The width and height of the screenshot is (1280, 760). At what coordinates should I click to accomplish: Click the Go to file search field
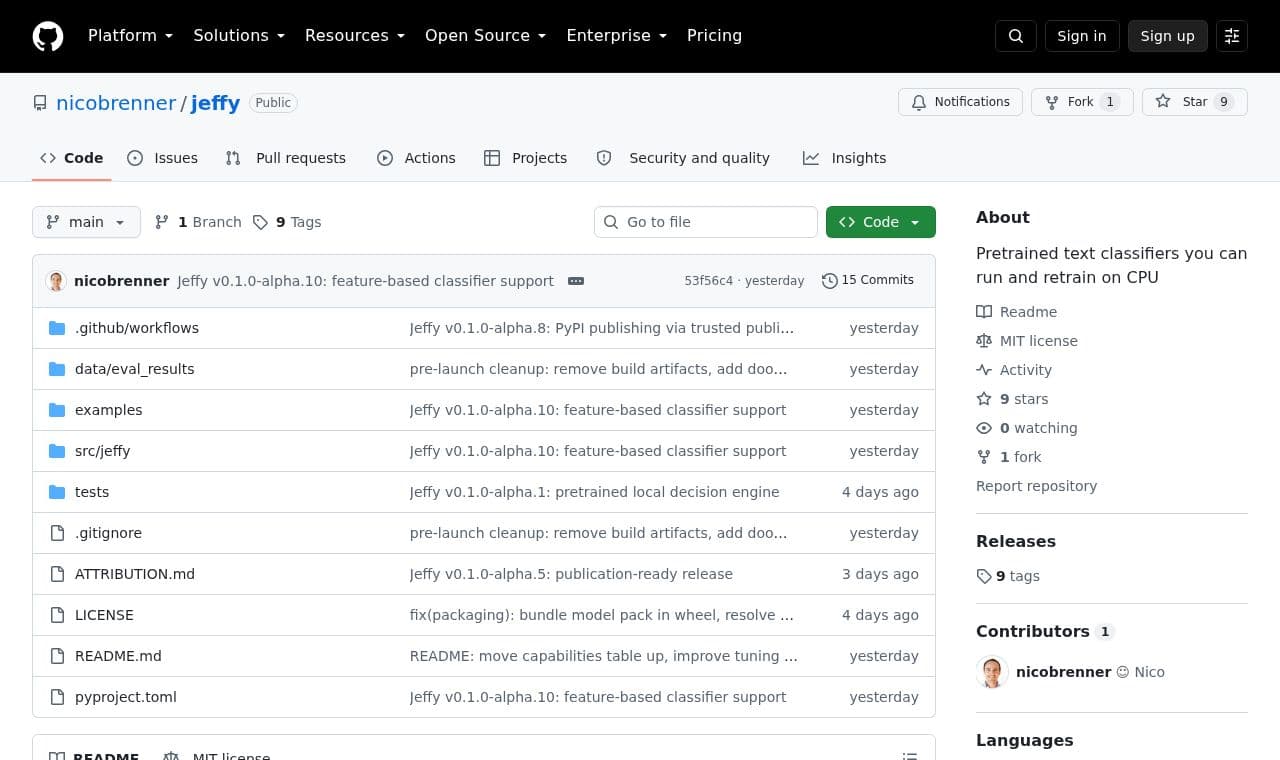(x=706, y=222)
